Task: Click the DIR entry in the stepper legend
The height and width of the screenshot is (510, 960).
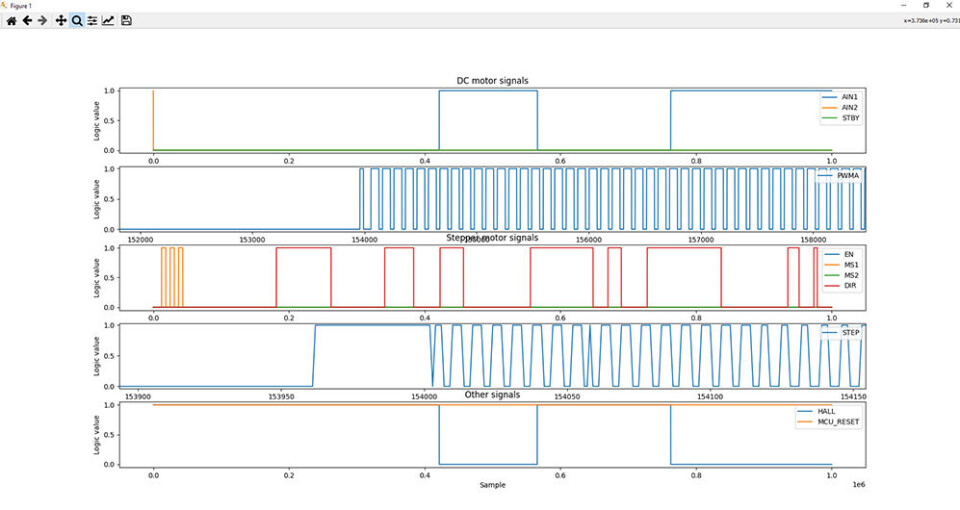Action: (x=849, y=286)
